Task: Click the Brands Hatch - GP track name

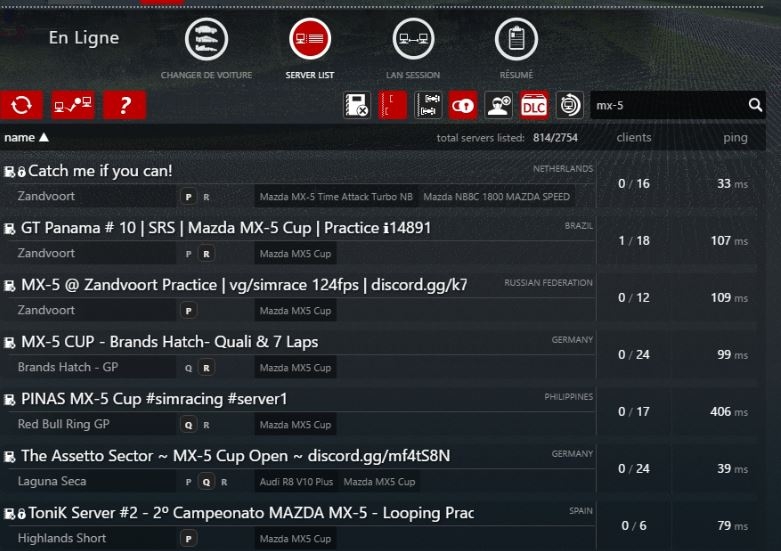Action: pos(68,367)
